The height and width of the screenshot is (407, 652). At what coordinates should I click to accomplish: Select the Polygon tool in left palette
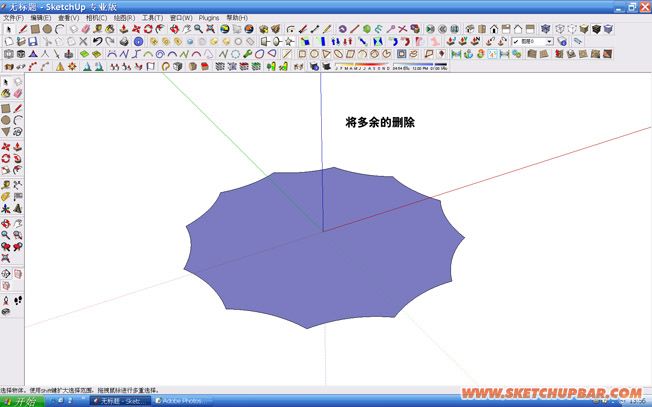pos(6,132)
